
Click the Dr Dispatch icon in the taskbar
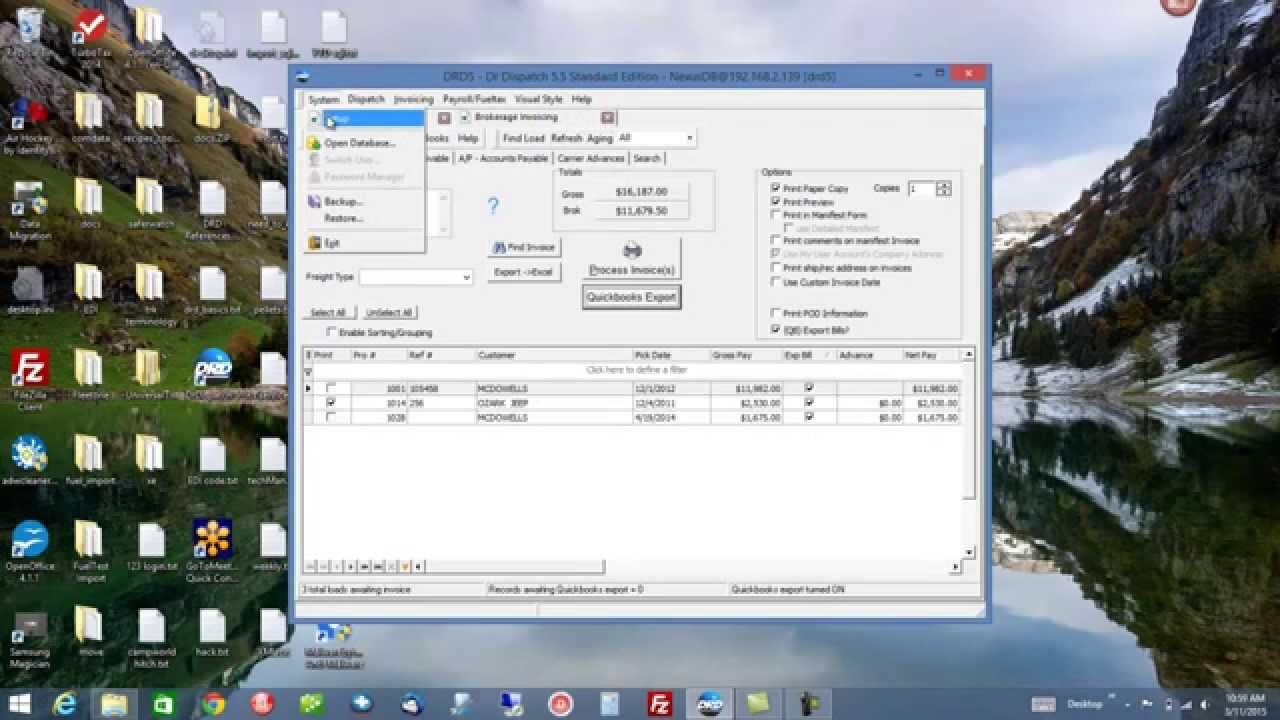click(x=709, y=704)
